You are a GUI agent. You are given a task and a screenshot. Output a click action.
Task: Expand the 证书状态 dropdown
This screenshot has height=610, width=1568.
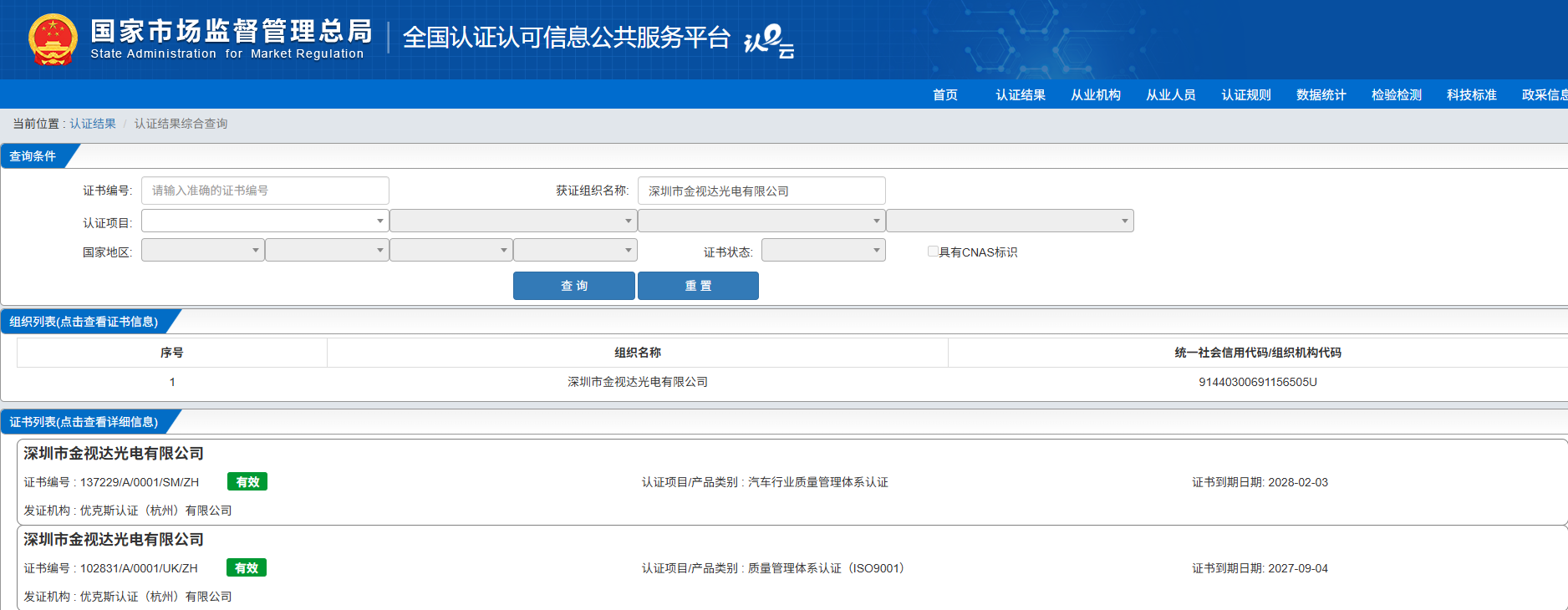click(x=822, y=251)
